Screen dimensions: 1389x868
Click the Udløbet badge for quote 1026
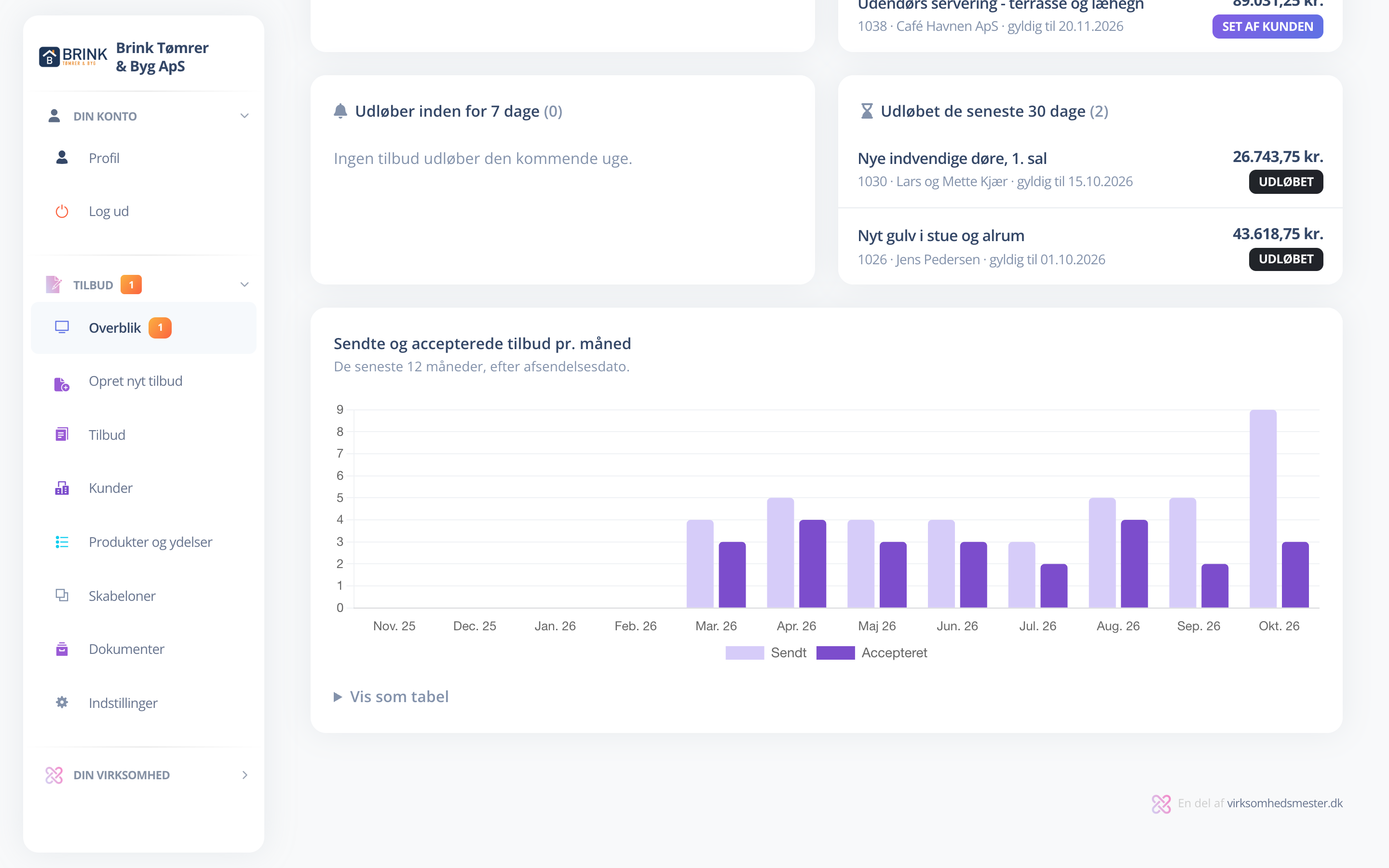pos(1286,259)
